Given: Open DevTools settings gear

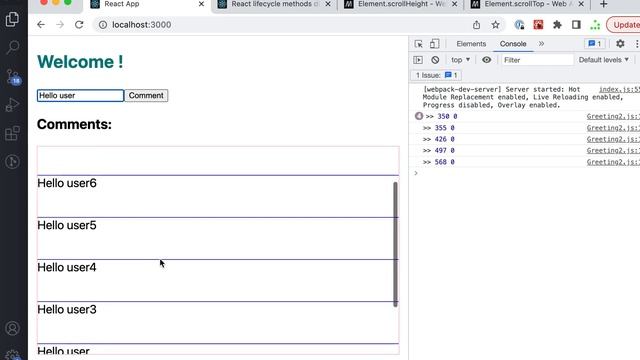Looking at the screenshot, I should [x=620, y=44].
